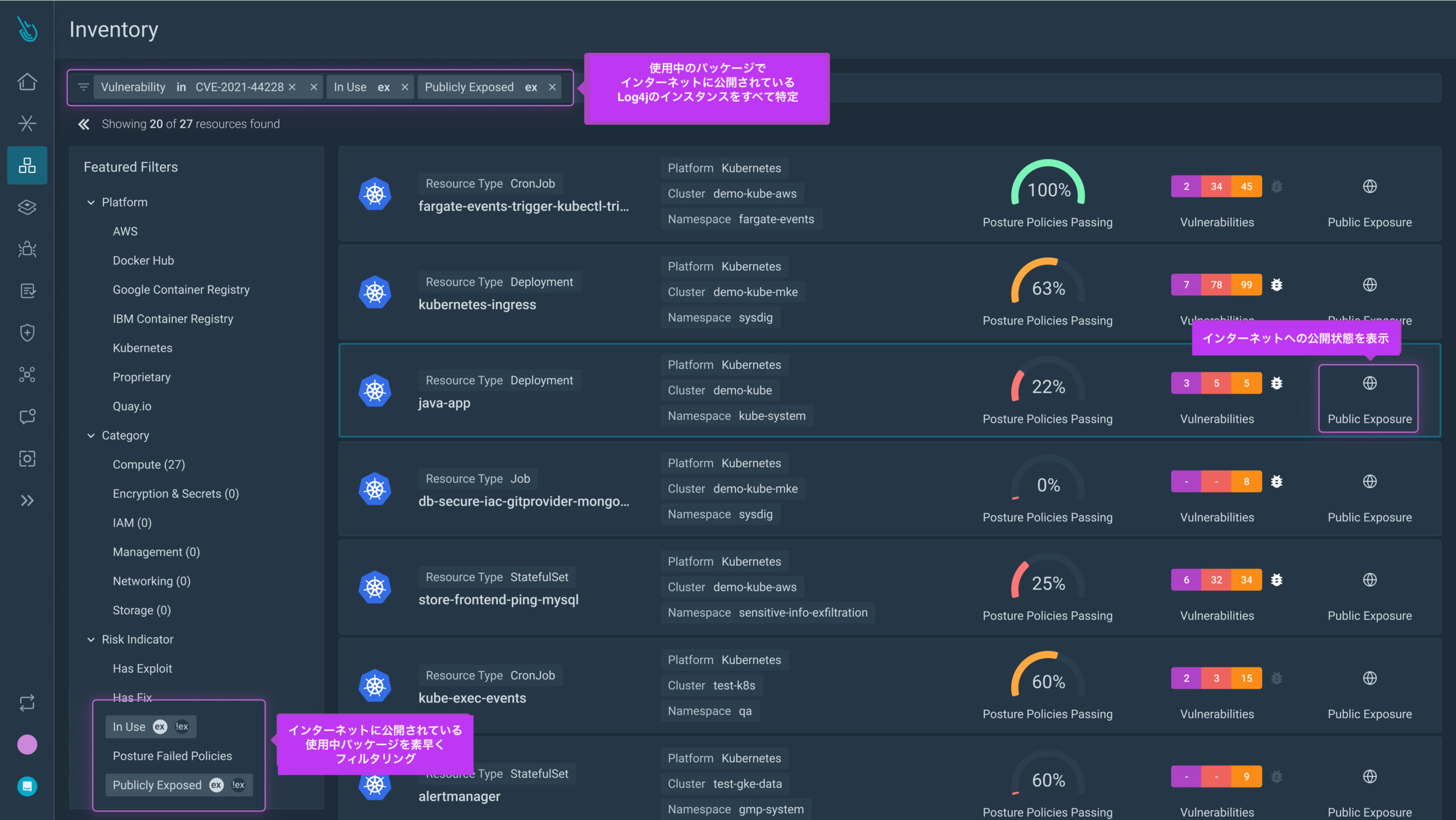Select the Inventory icon in the sidebar

(27, 165)
